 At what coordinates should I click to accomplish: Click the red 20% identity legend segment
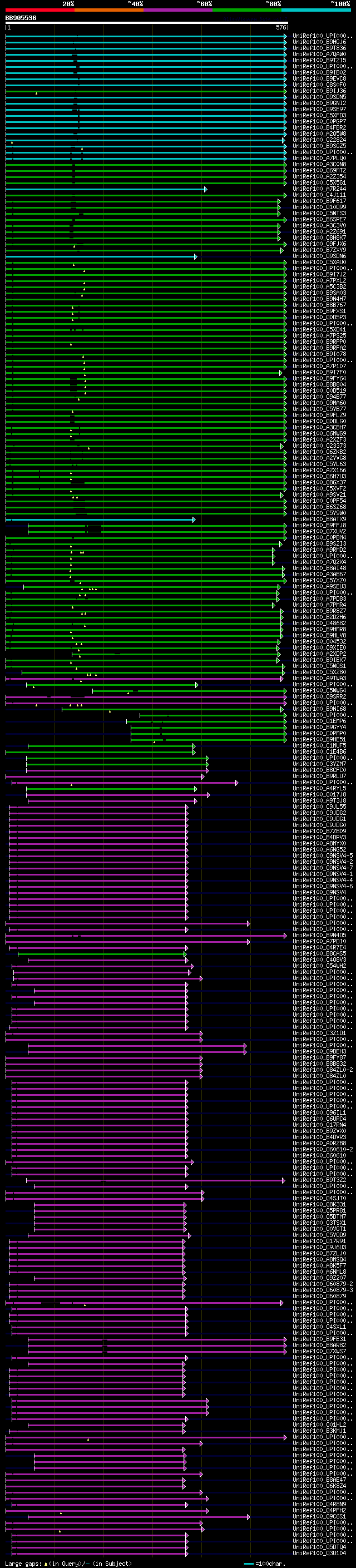[39, 10]
